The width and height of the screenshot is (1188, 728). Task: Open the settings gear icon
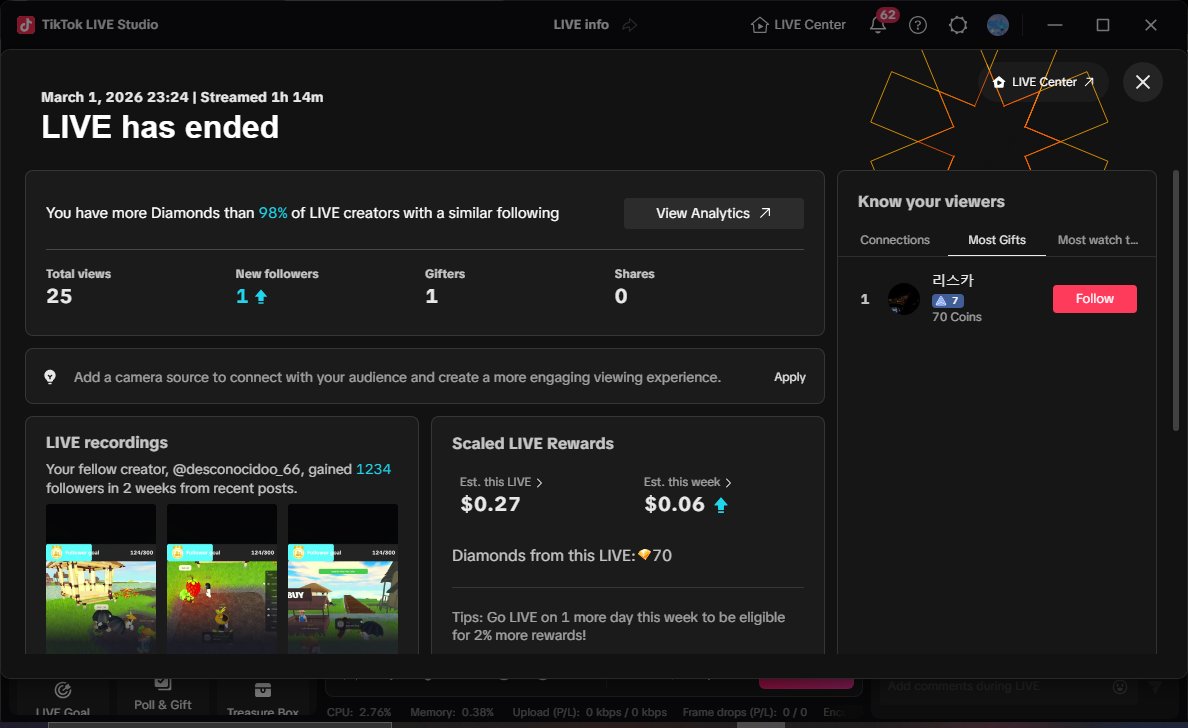tap(958, 25)
